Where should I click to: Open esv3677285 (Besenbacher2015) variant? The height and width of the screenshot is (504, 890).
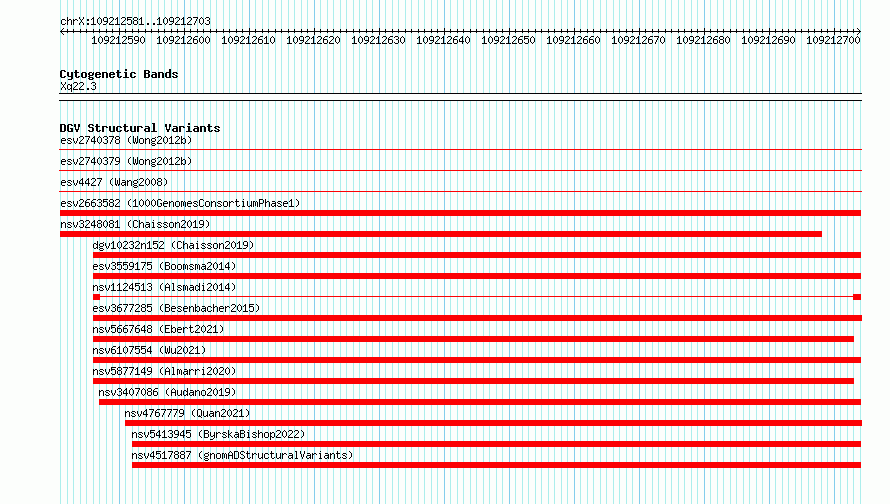click(176, 308)
